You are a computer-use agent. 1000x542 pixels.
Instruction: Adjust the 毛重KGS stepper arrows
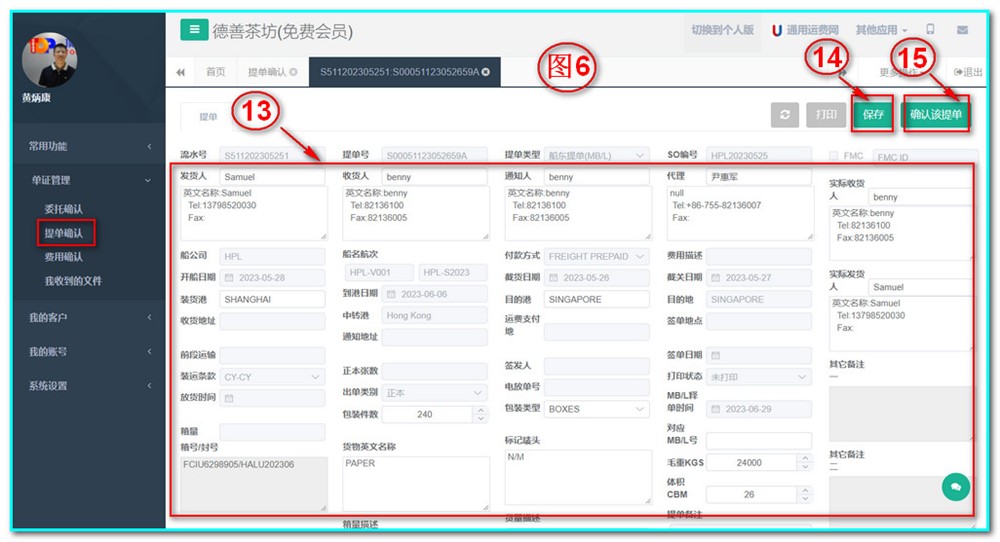coord(805,462)
